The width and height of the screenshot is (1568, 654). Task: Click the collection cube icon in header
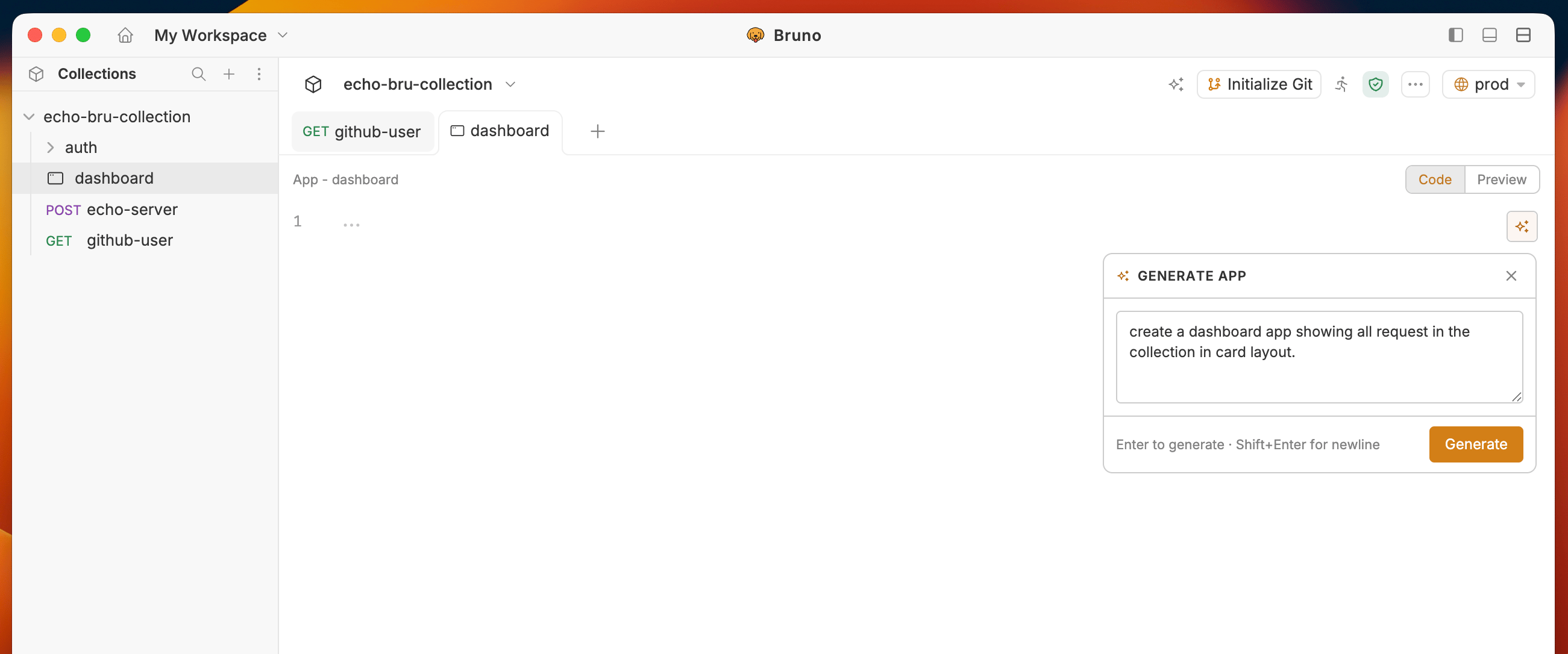pyautogui.click(x=313, y=84)
